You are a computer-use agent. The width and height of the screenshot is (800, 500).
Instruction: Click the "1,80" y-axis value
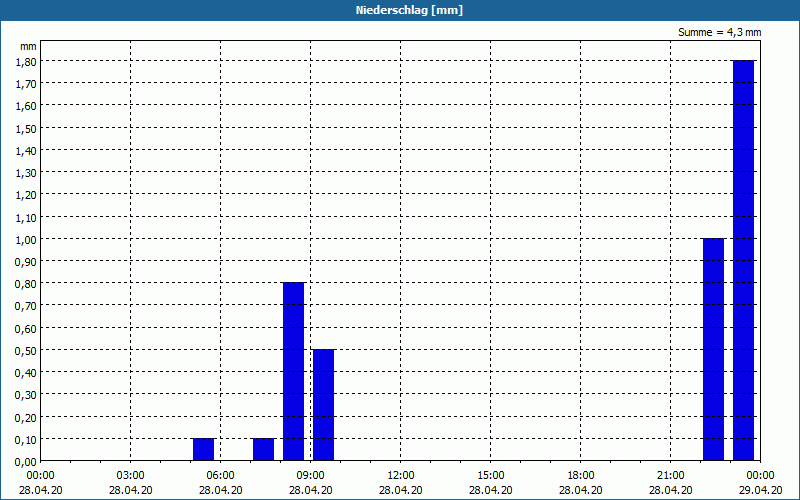(26, 61)
